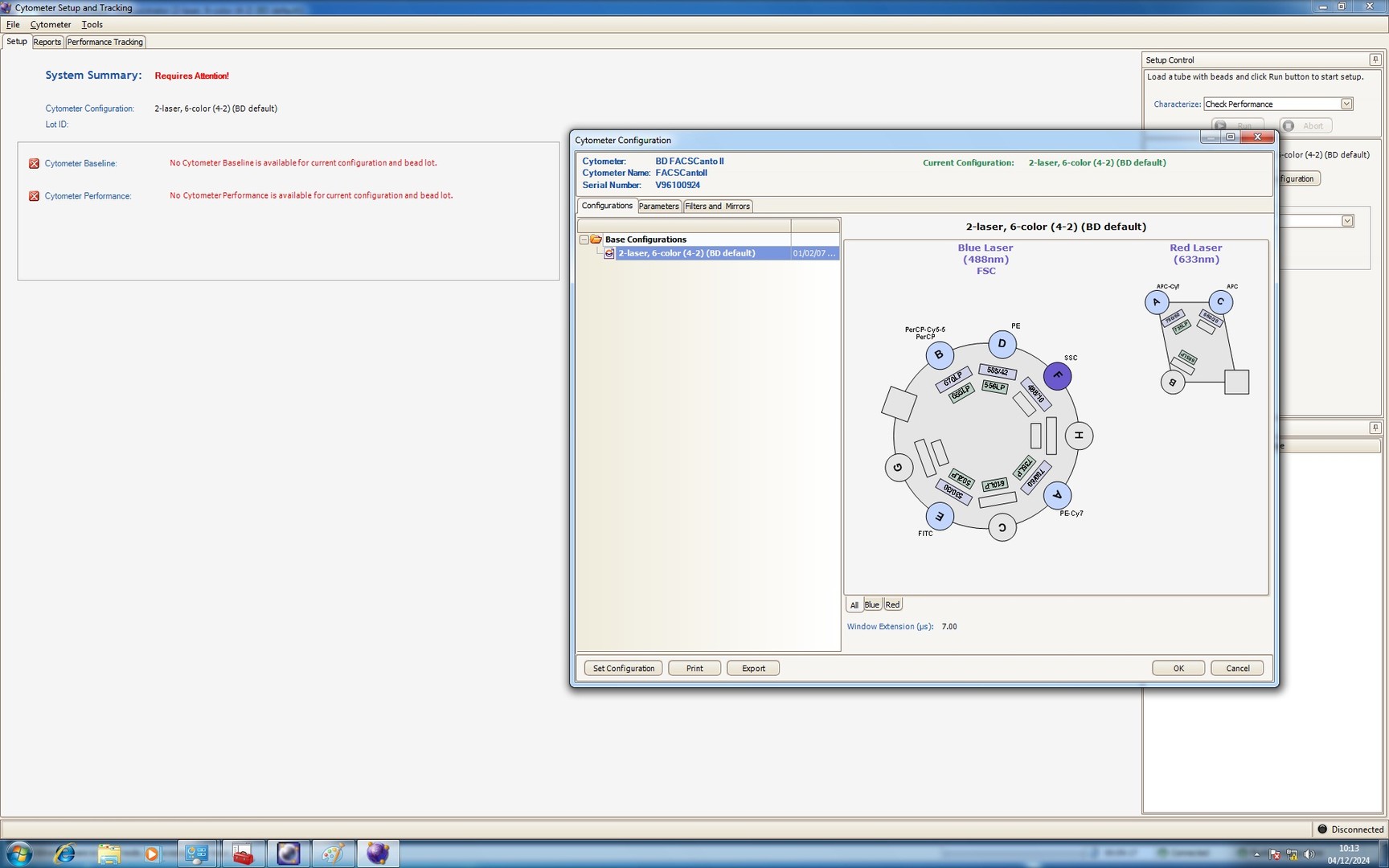Image resolution: width=1389 pixels, height=868 pixels.
Task: Select the All lasers view tab
Action: coord(854,605)
